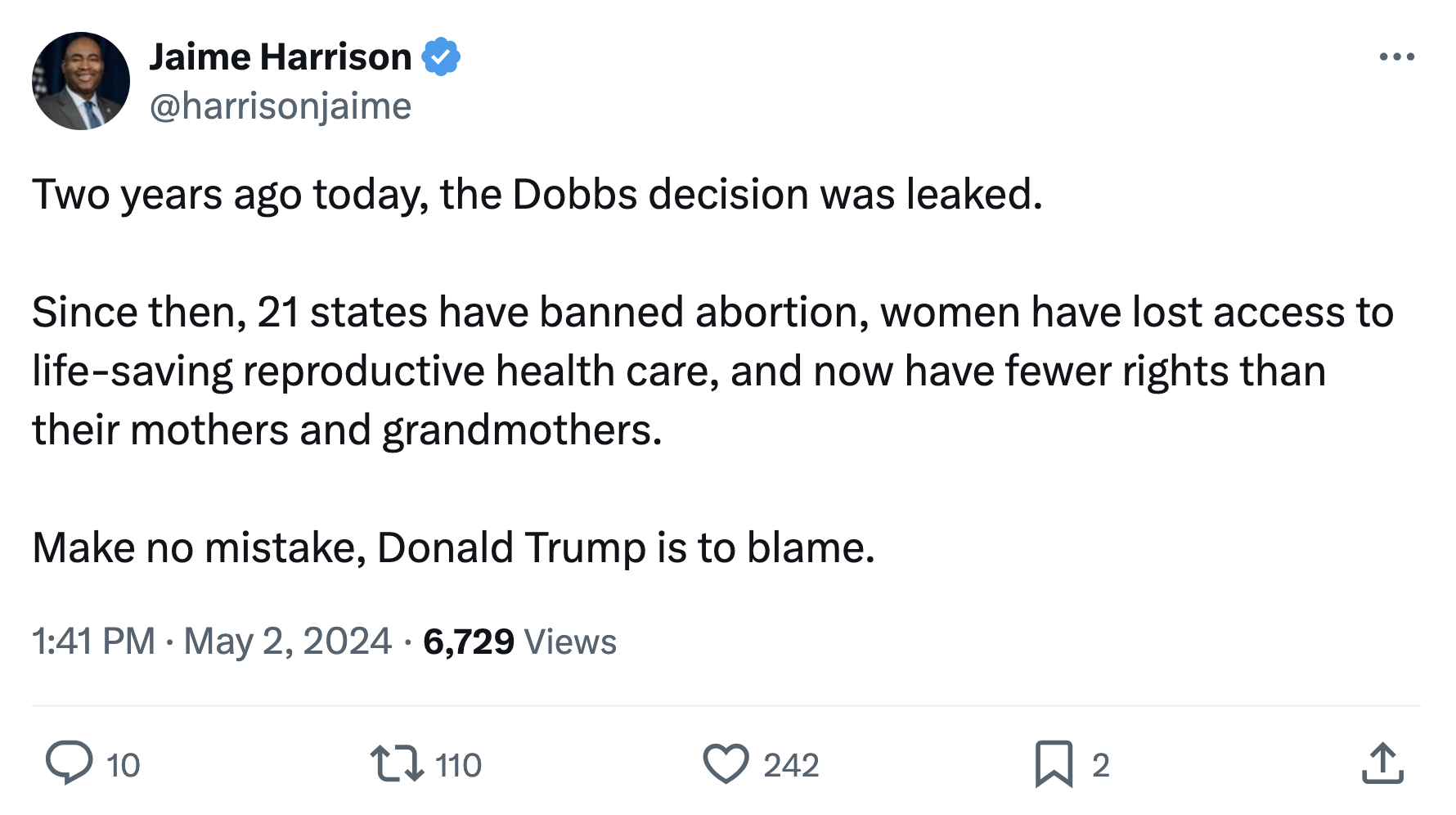
Task: Click the 1:41 PM timestamp
Action: (x=93, y=641)
